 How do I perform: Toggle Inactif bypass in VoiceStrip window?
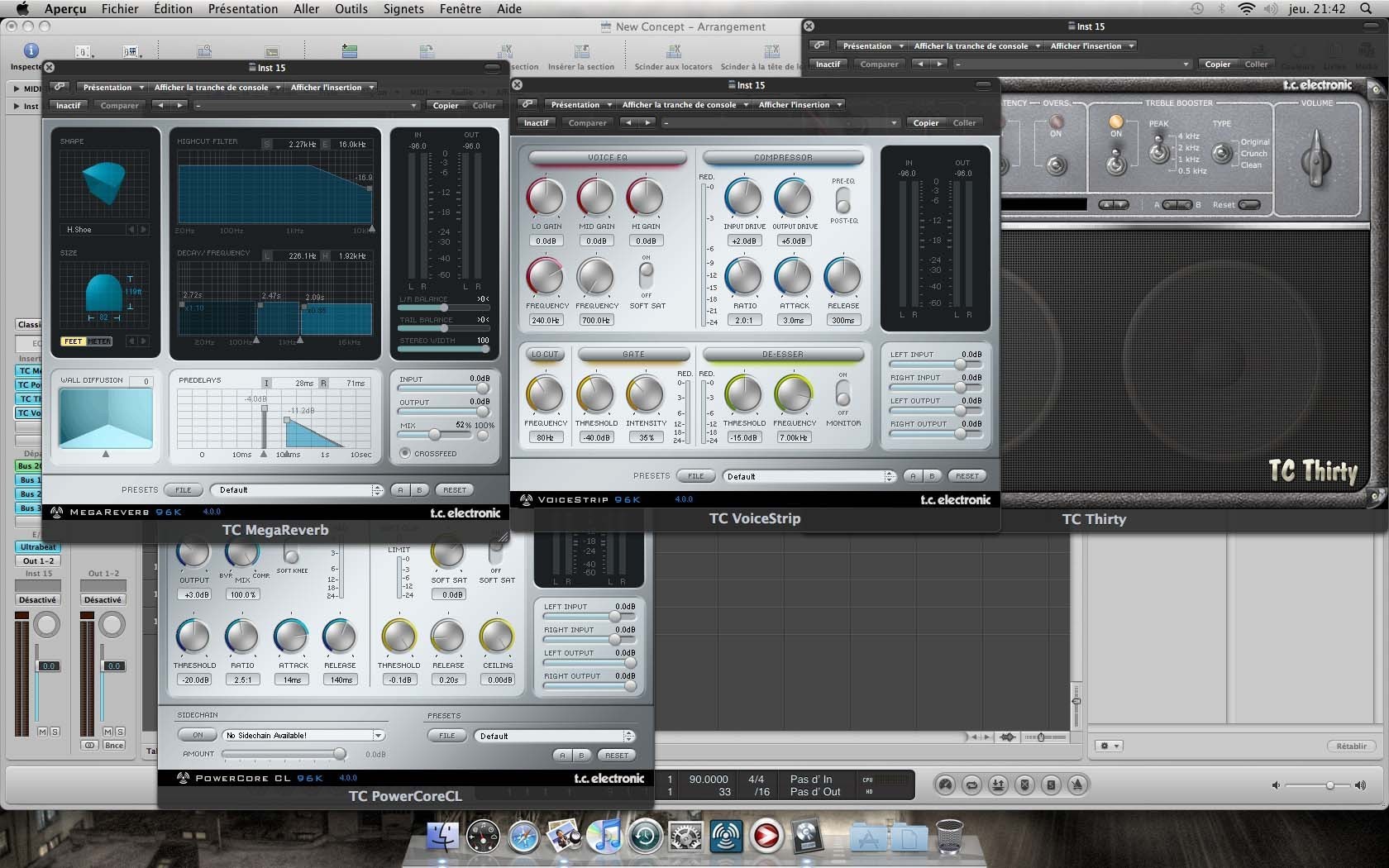click(x=536, y=122)
